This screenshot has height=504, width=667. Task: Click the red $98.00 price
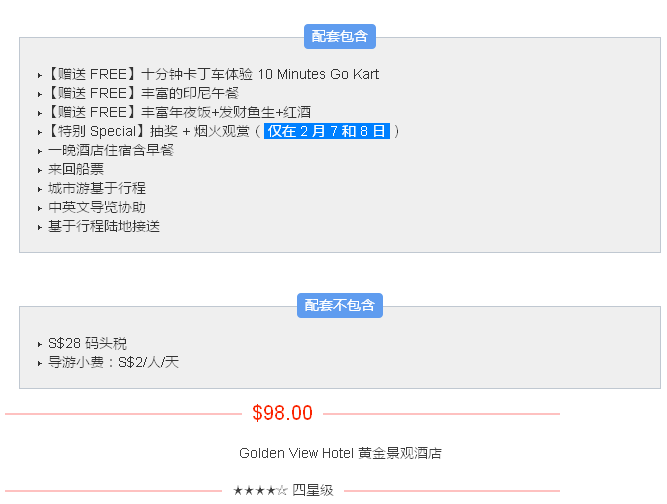tap(282, 413)
